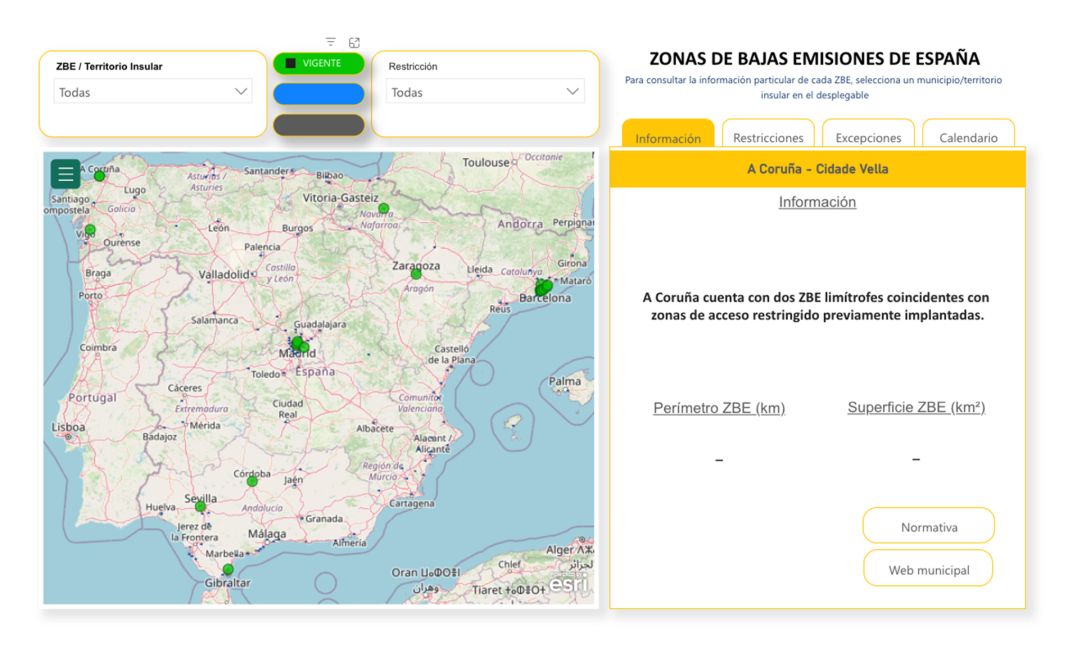Click the black square in VIGENTE legend

[x=290, y=63]
